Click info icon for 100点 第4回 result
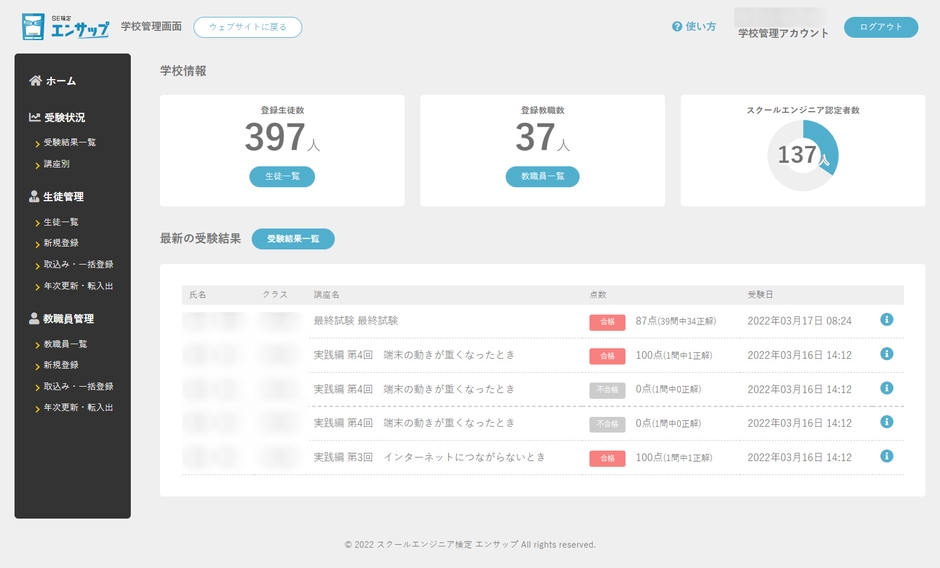 (886, 354)
